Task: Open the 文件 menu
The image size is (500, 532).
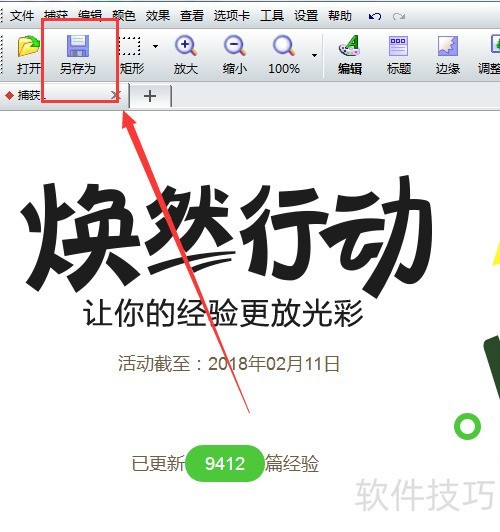Action: (x=22, y=16)
